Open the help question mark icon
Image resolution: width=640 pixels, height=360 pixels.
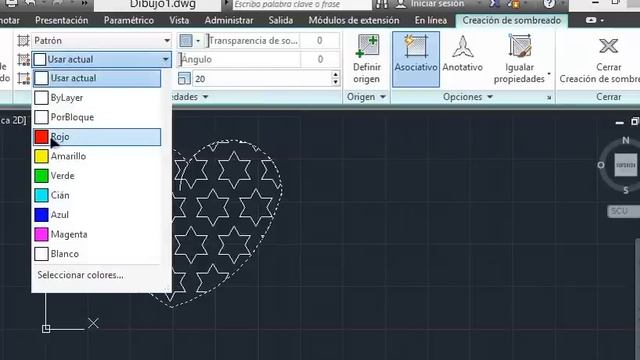click(x=549, y=4)
